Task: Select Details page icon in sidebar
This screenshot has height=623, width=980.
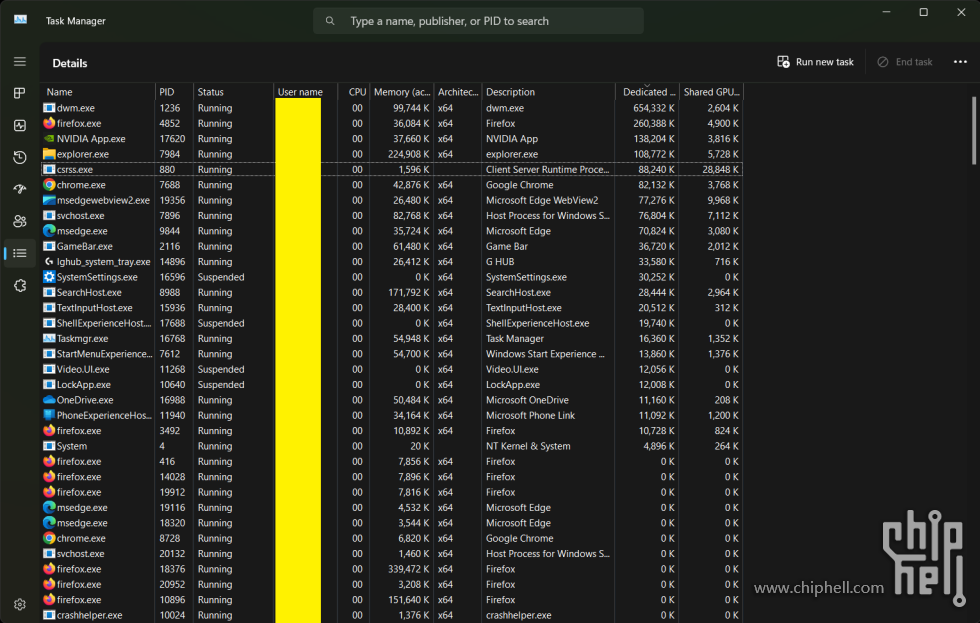Action: click(20, 253)
